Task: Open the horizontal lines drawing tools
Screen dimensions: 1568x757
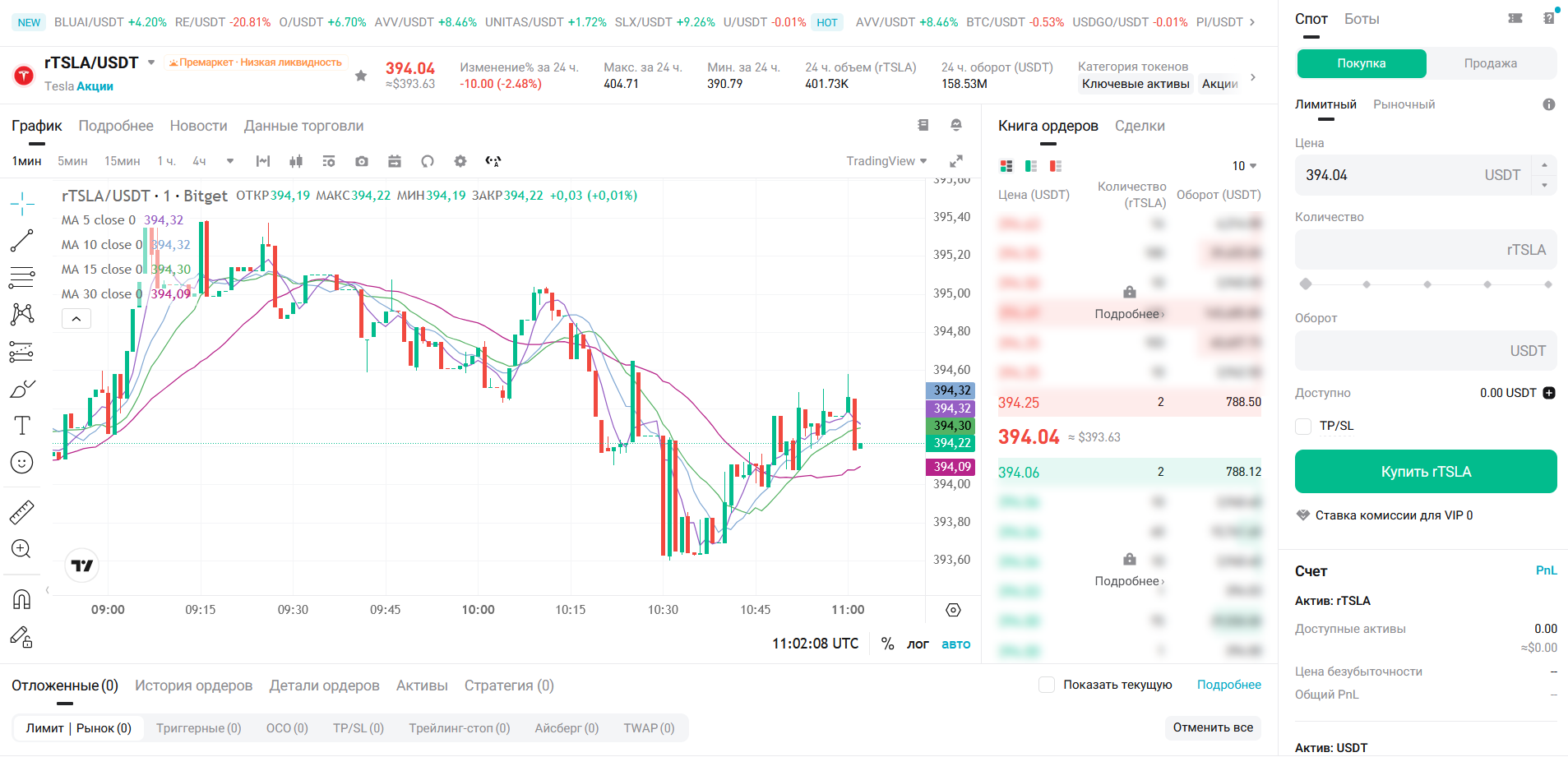Action: 22,278
